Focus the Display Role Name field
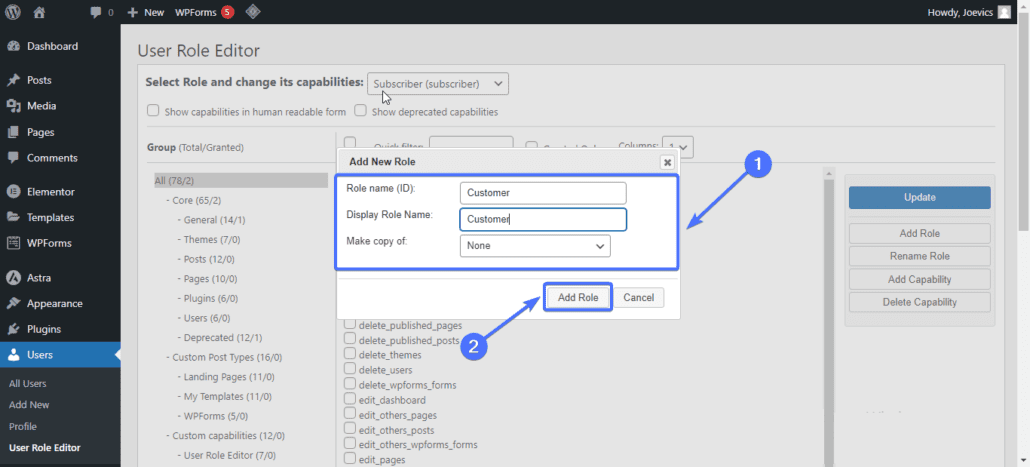The image size is (1030, 467). pos(543,219)
